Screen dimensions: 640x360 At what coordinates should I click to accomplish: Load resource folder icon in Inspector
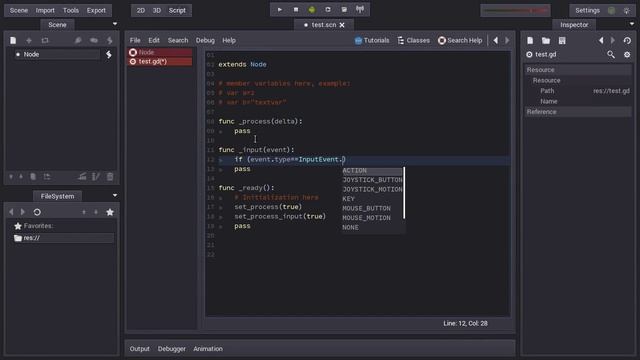(x=546, y=40)
